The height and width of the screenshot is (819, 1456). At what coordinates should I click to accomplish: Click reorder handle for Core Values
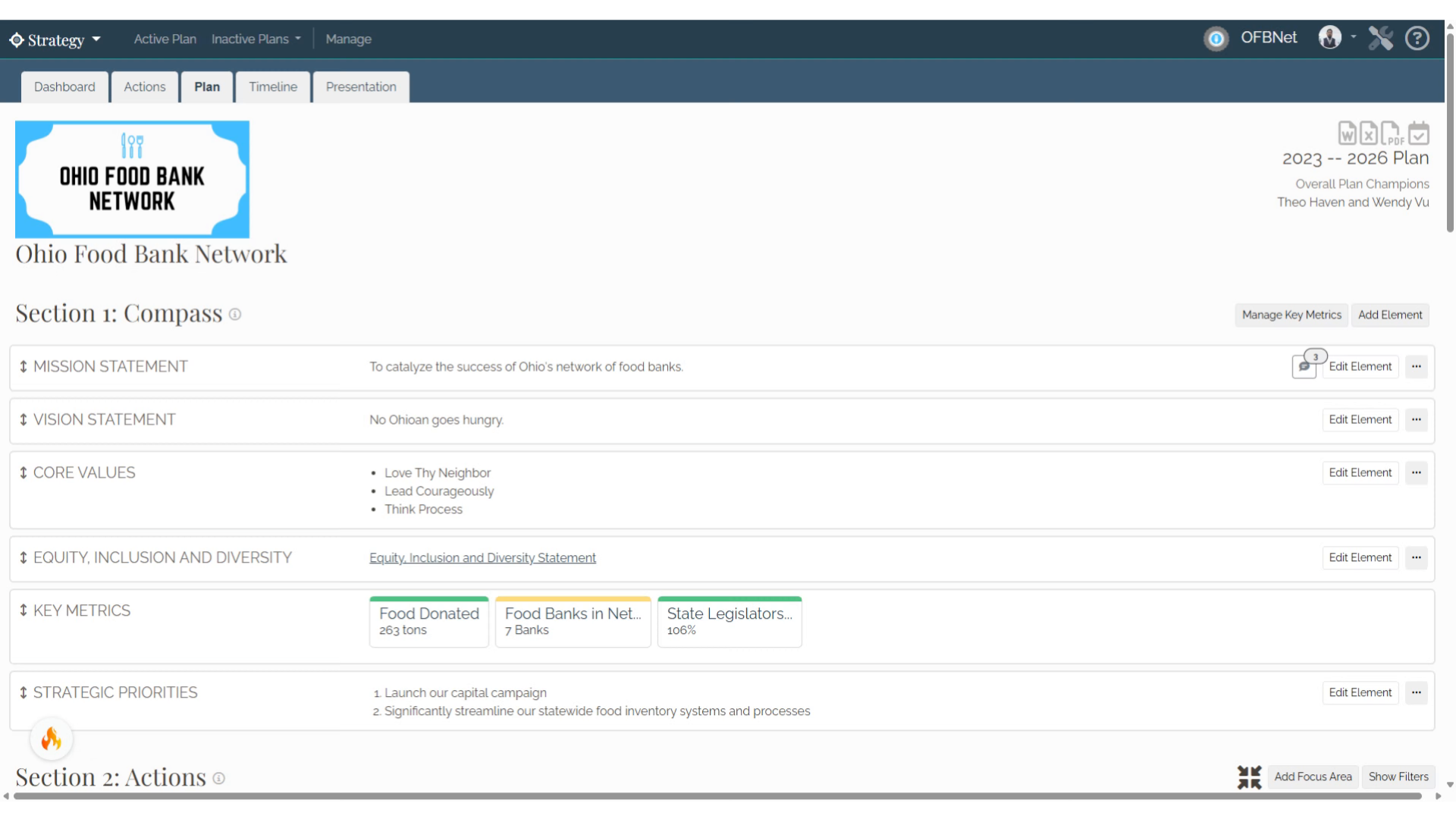coord(24,473)
